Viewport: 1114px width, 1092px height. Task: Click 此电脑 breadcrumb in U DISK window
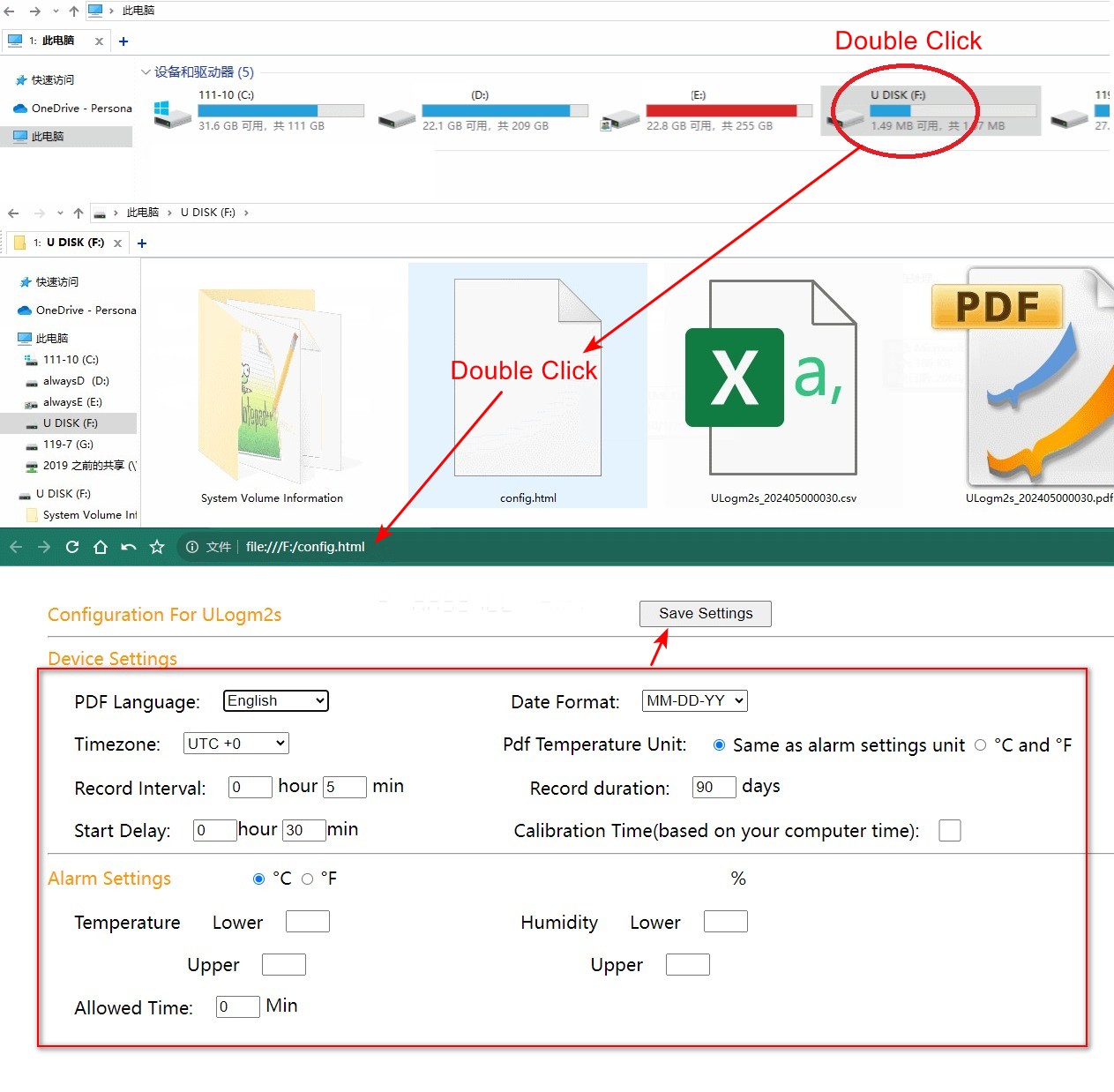142,213
